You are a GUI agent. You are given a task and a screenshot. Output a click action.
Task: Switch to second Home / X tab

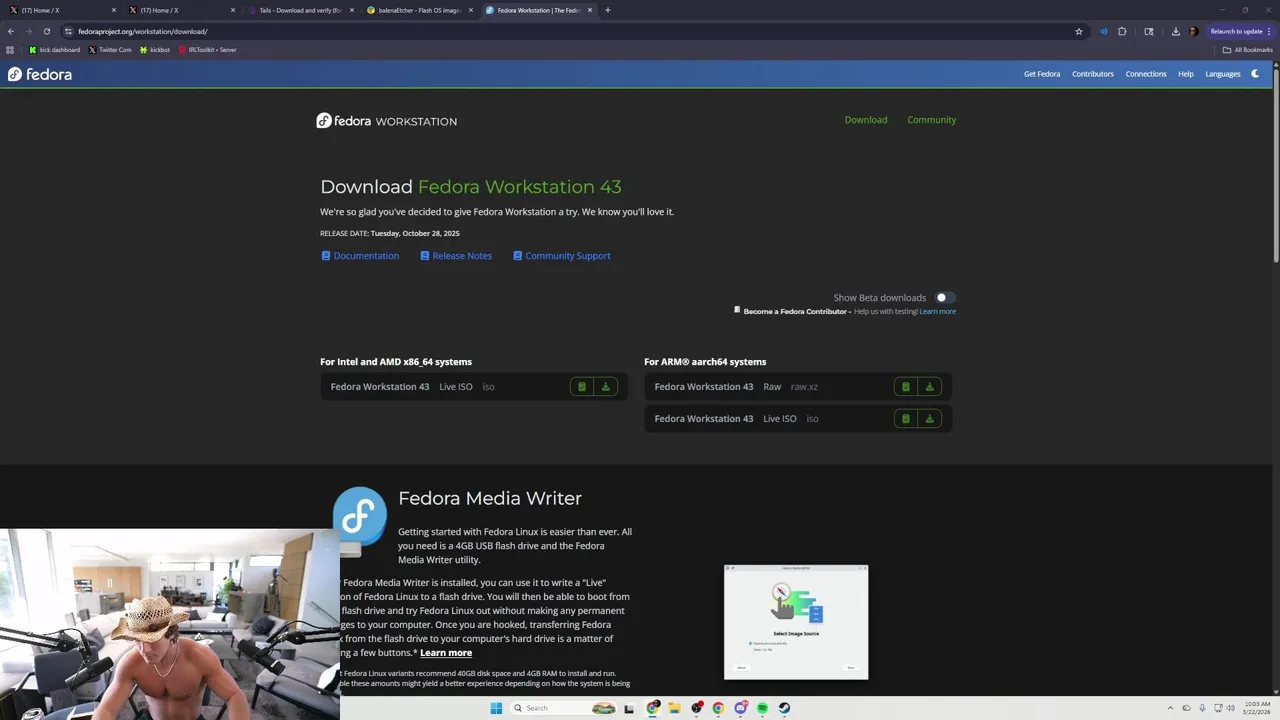click(x=180, y=10)
